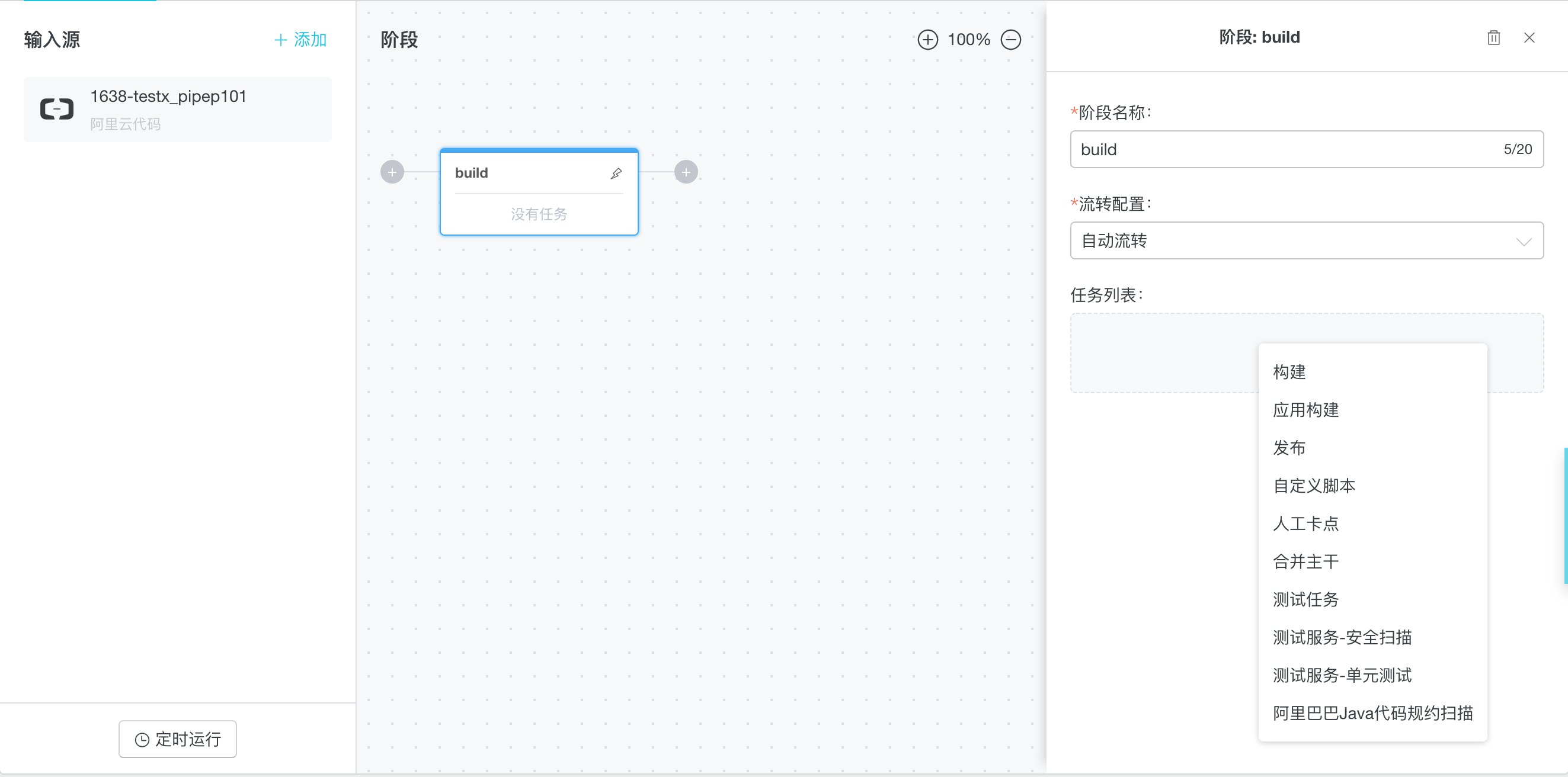Select 自定义脚本 from the task menu
The width and height of the screenshot is (1568, 777).
[x=1372, y=486]
